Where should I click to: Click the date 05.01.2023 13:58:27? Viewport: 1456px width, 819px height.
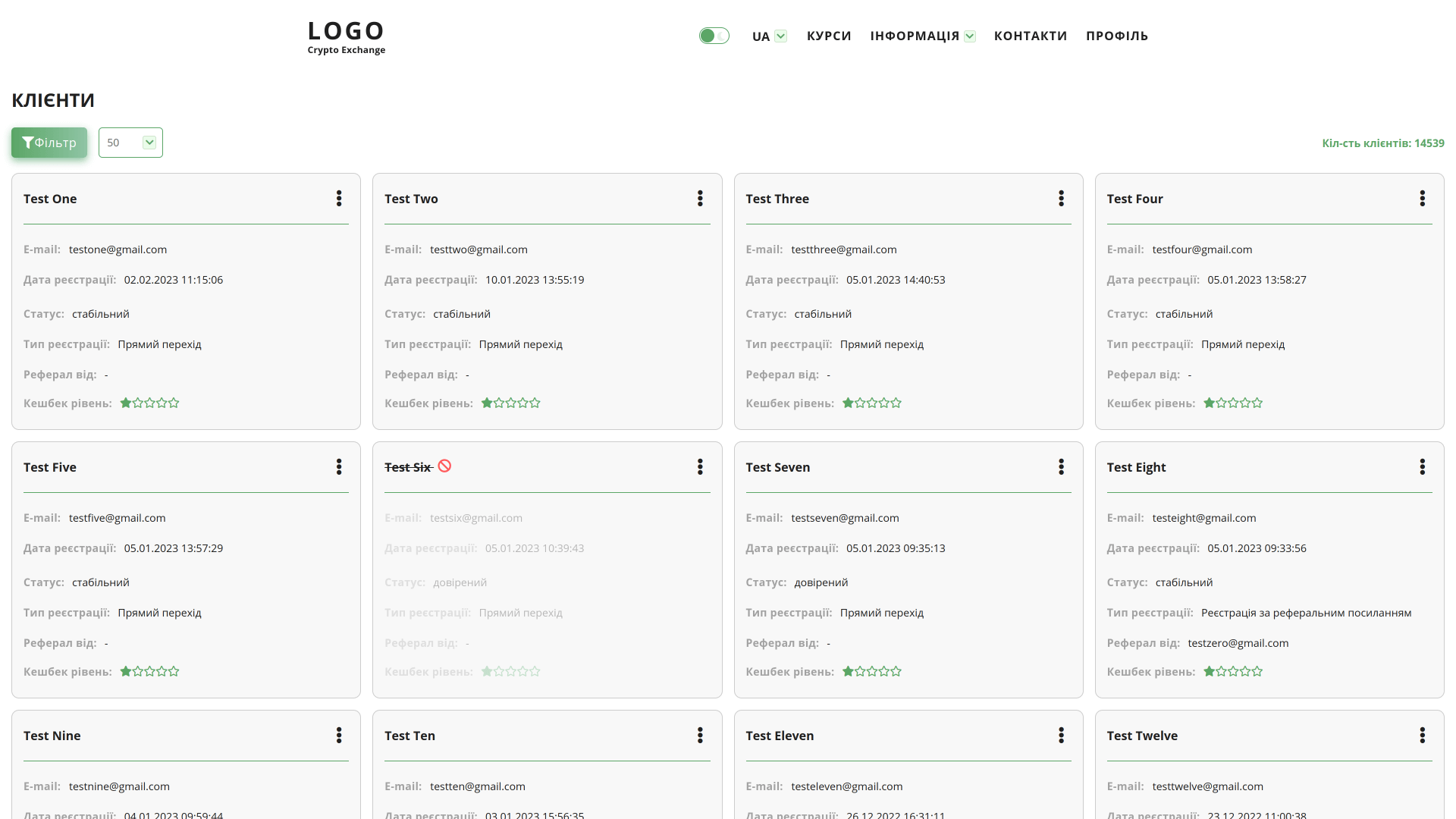coord(1257,280)
